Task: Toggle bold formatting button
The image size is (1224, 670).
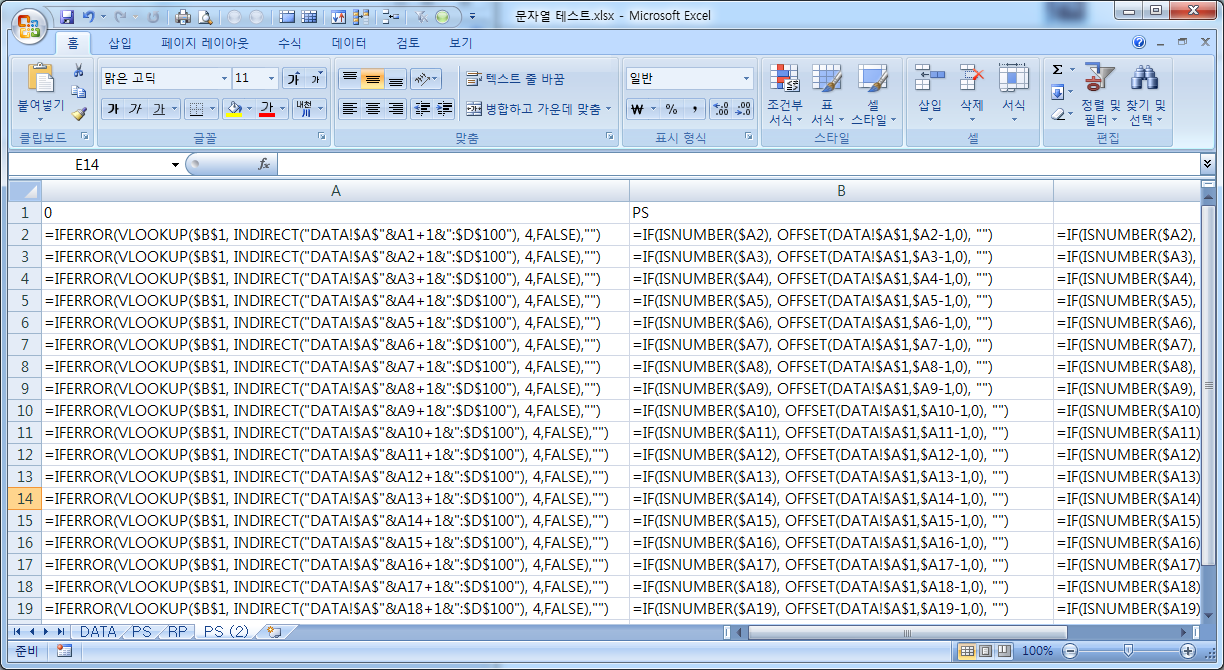Action: (113, 109)
